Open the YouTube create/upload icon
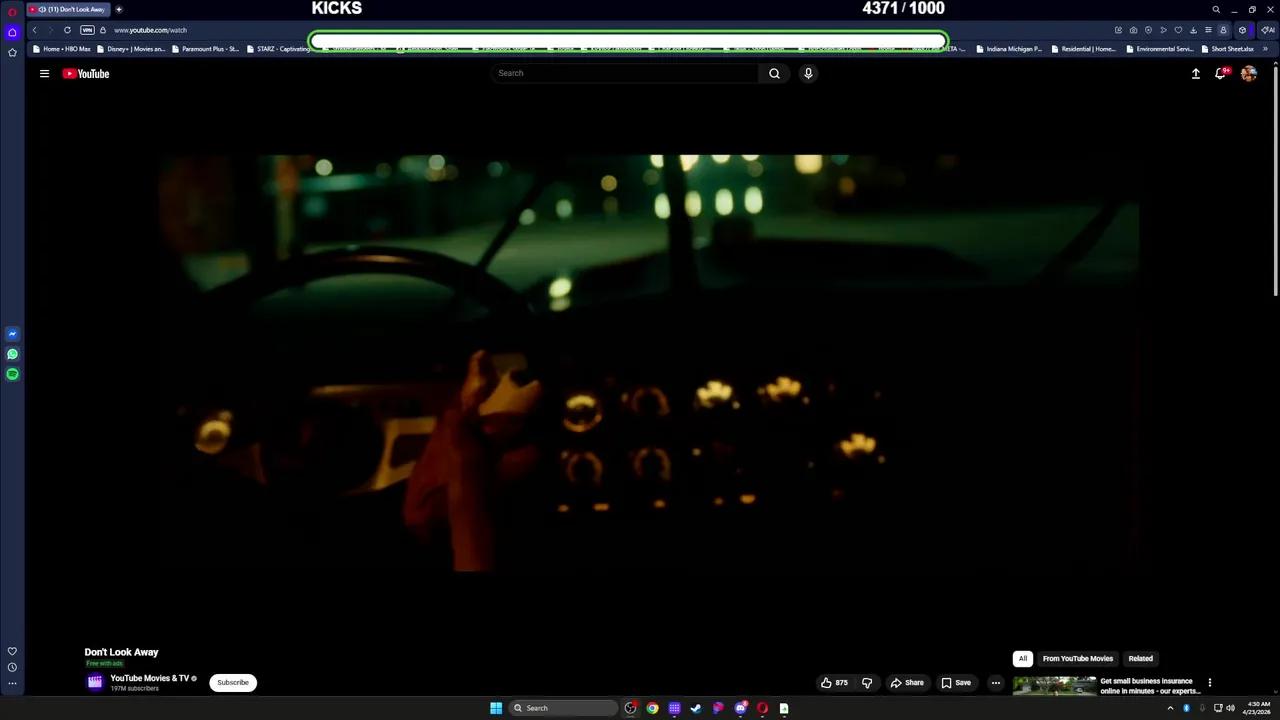Image resolution: width=1280 pixels, height=720 pixels. (1195, 73)
